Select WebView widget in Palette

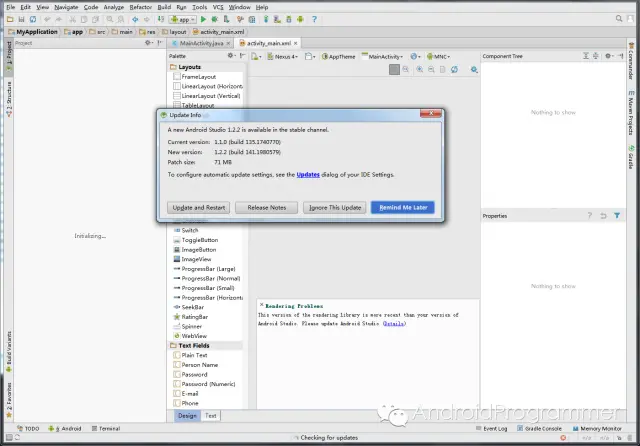[194, 336]
